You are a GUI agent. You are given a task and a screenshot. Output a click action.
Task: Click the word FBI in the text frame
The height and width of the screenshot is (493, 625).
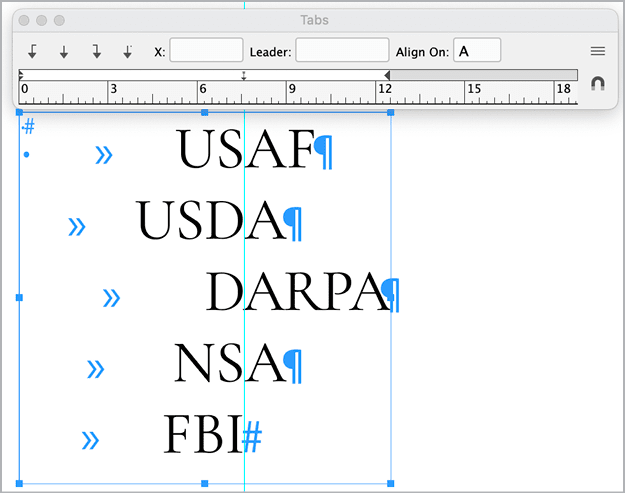pyautogui.click(x=203, y=434)
